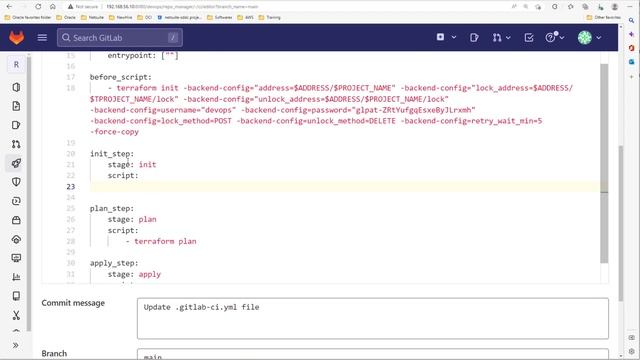Image resolution: width=640 pixels, height=360 pixels.
Task: Click the 'init_step:' line in editor
Action: (112, 153)
